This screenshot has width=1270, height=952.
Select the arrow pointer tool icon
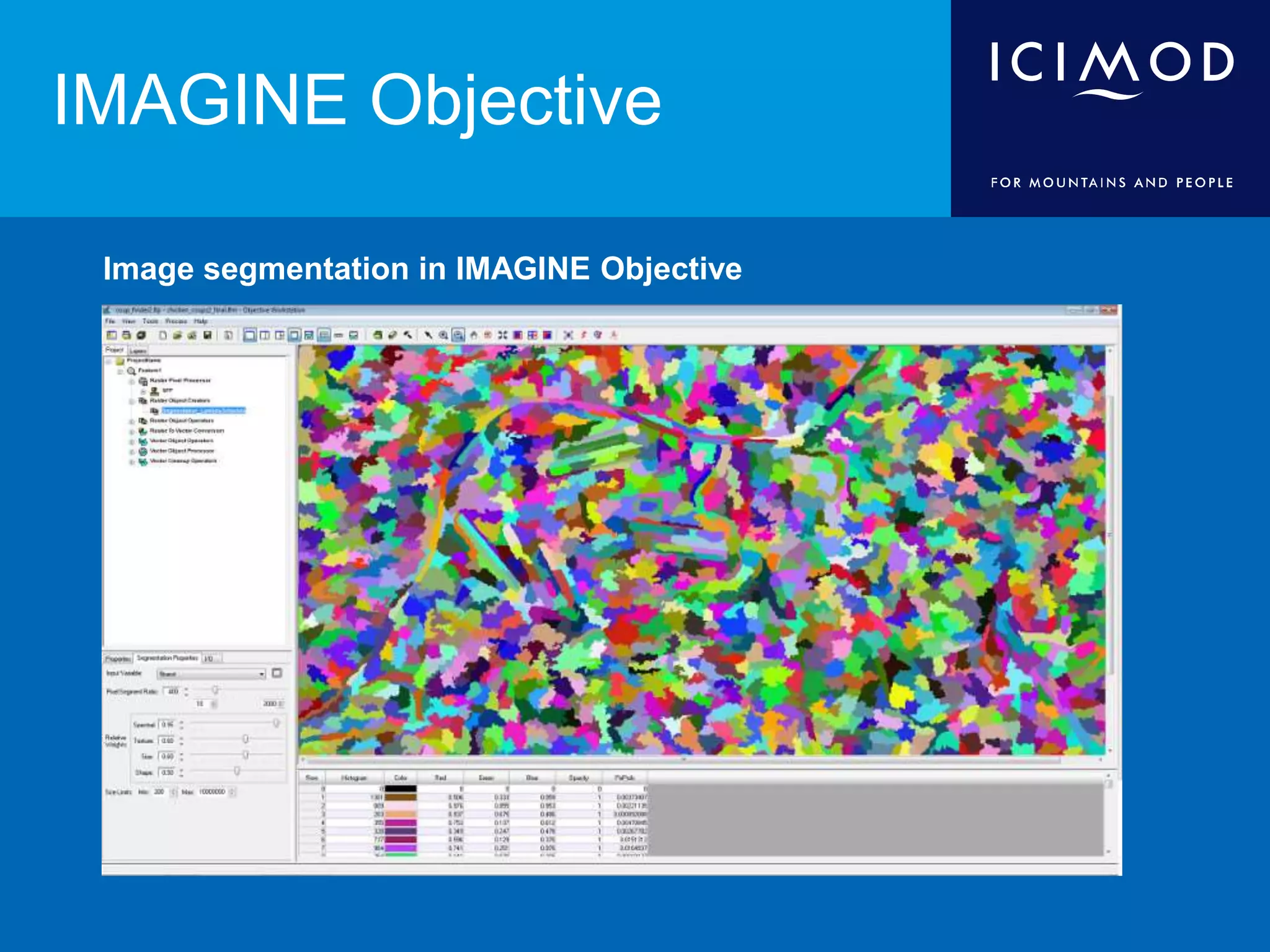[x=428, y=335]
